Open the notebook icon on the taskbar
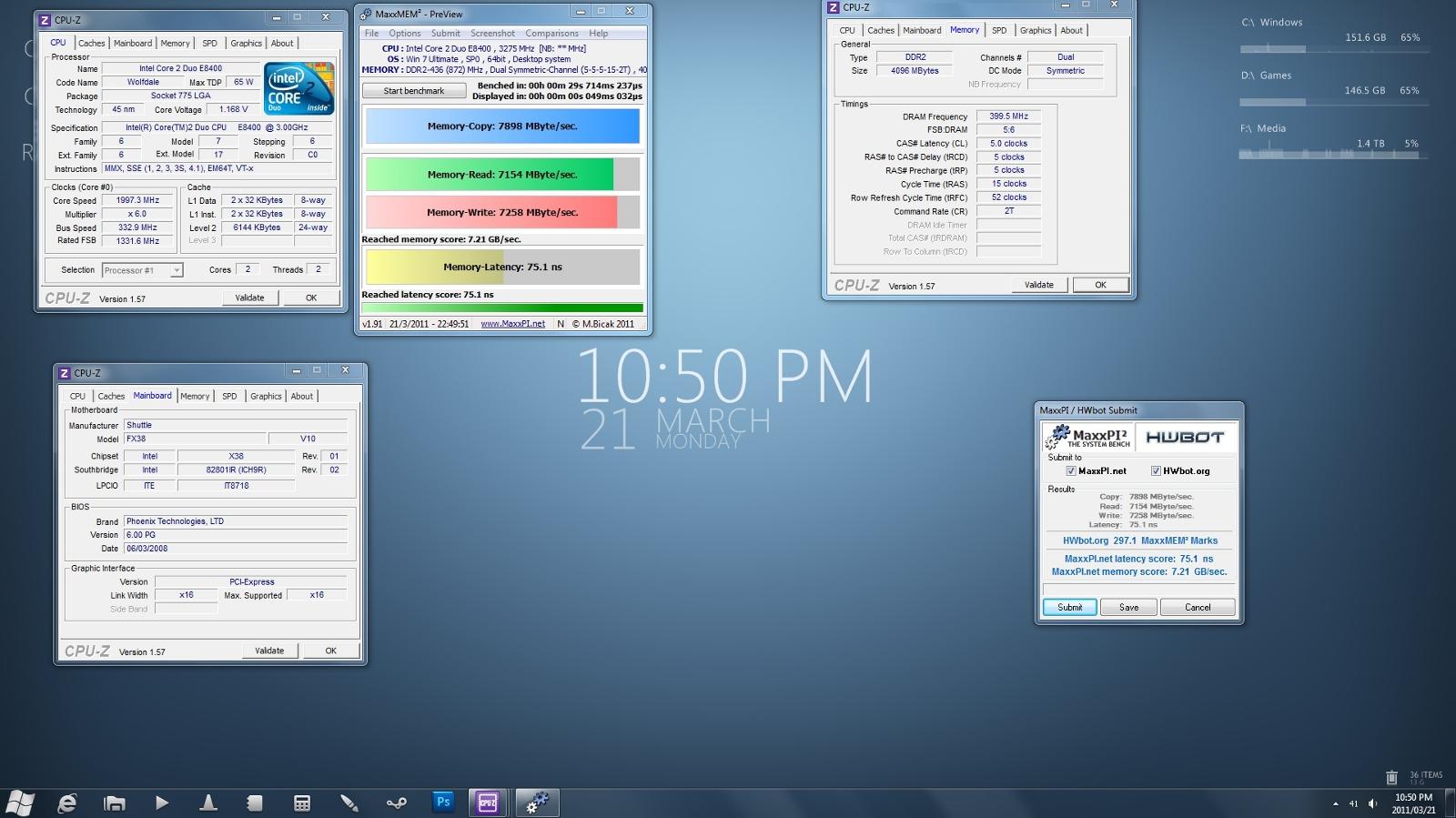The height and width of the screenshot is (818, 1456). [255, 803]
